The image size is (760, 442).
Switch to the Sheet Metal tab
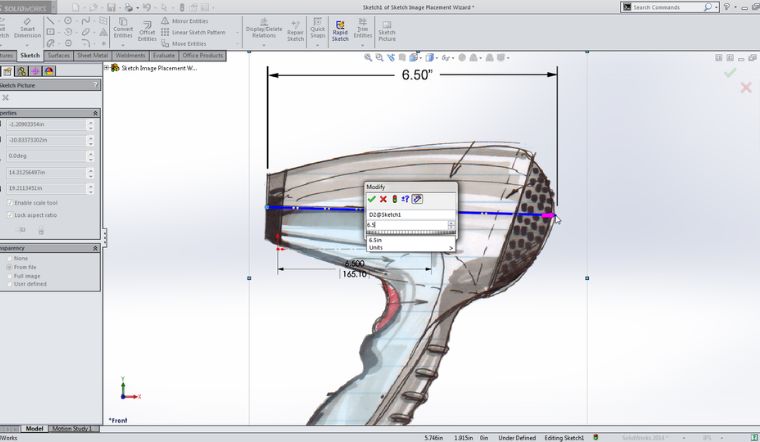(93, 55)
